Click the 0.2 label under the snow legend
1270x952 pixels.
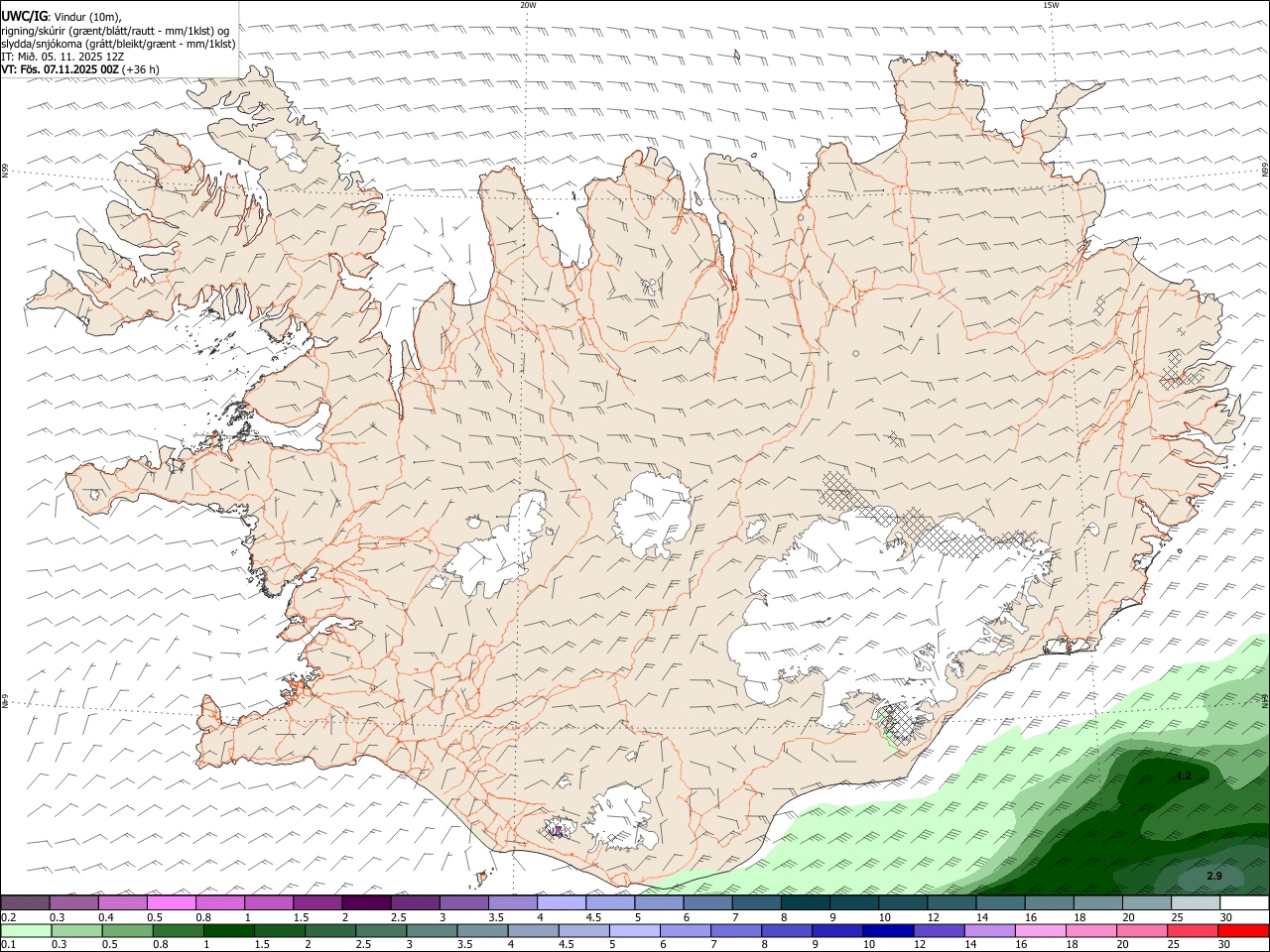pos(8,917)
